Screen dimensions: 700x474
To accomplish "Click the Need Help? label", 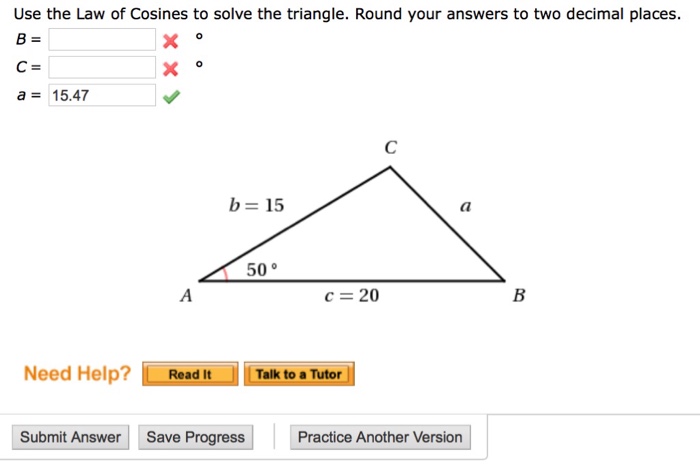I will coord(77,374).
